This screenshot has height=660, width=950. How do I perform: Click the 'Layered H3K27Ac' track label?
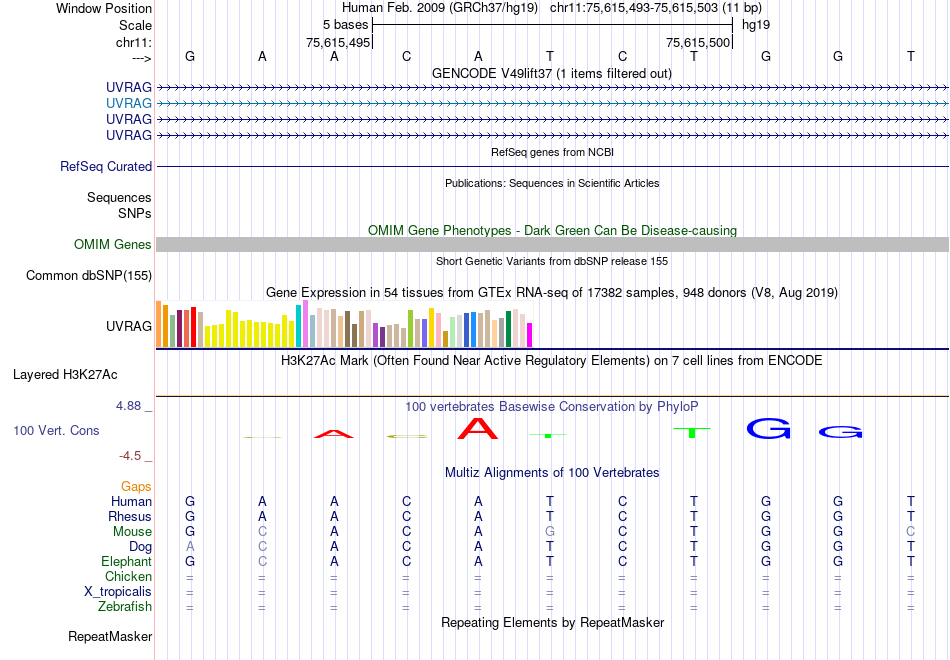tap(65, 375)
